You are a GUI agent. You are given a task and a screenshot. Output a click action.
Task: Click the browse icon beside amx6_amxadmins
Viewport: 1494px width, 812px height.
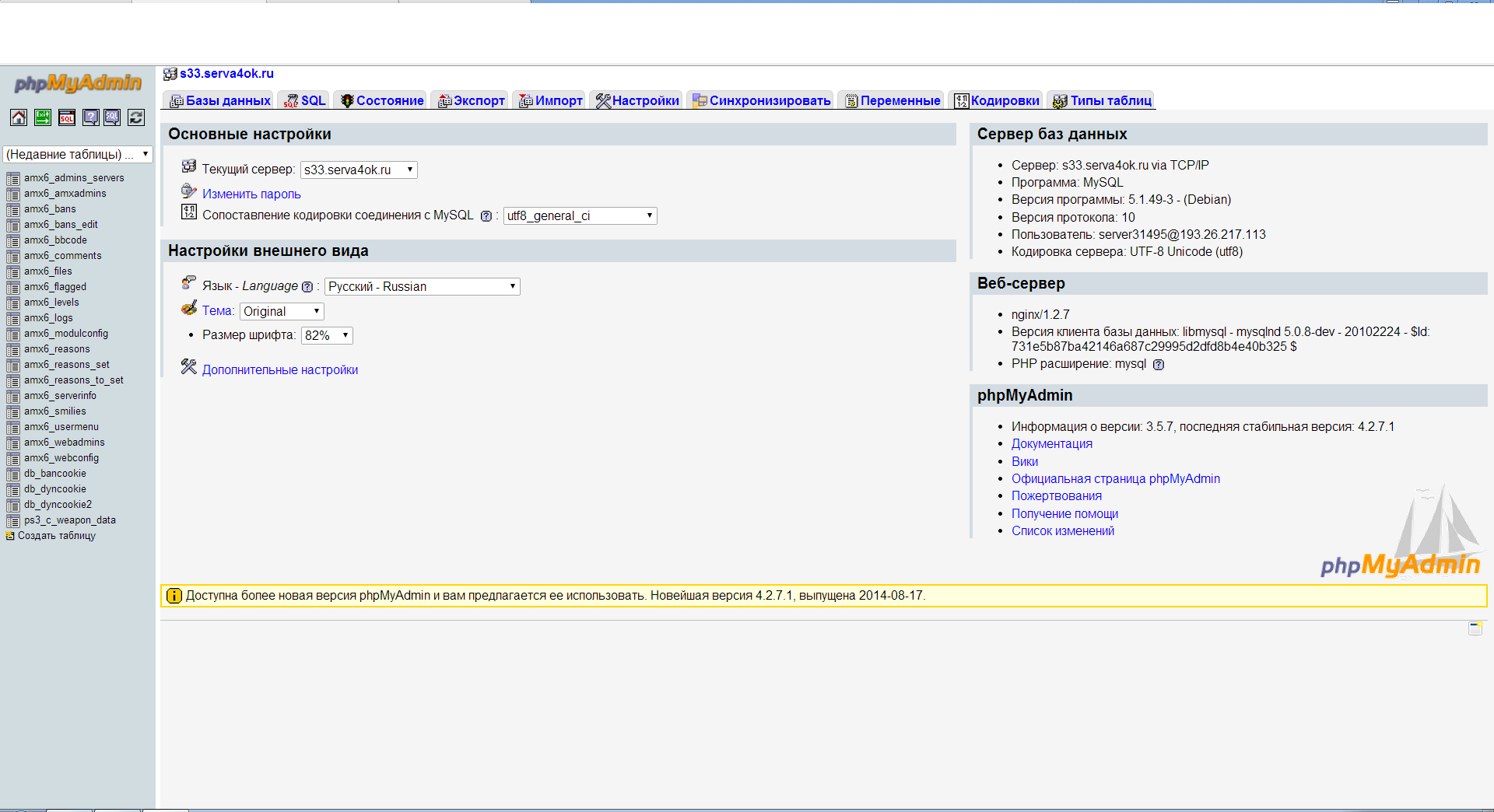(13, 194)
